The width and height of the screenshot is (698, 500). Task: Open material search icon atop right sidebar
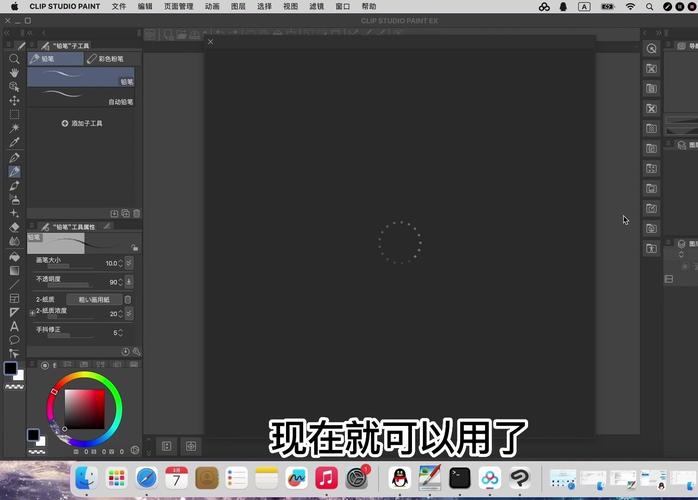click(x=651, y=49)
